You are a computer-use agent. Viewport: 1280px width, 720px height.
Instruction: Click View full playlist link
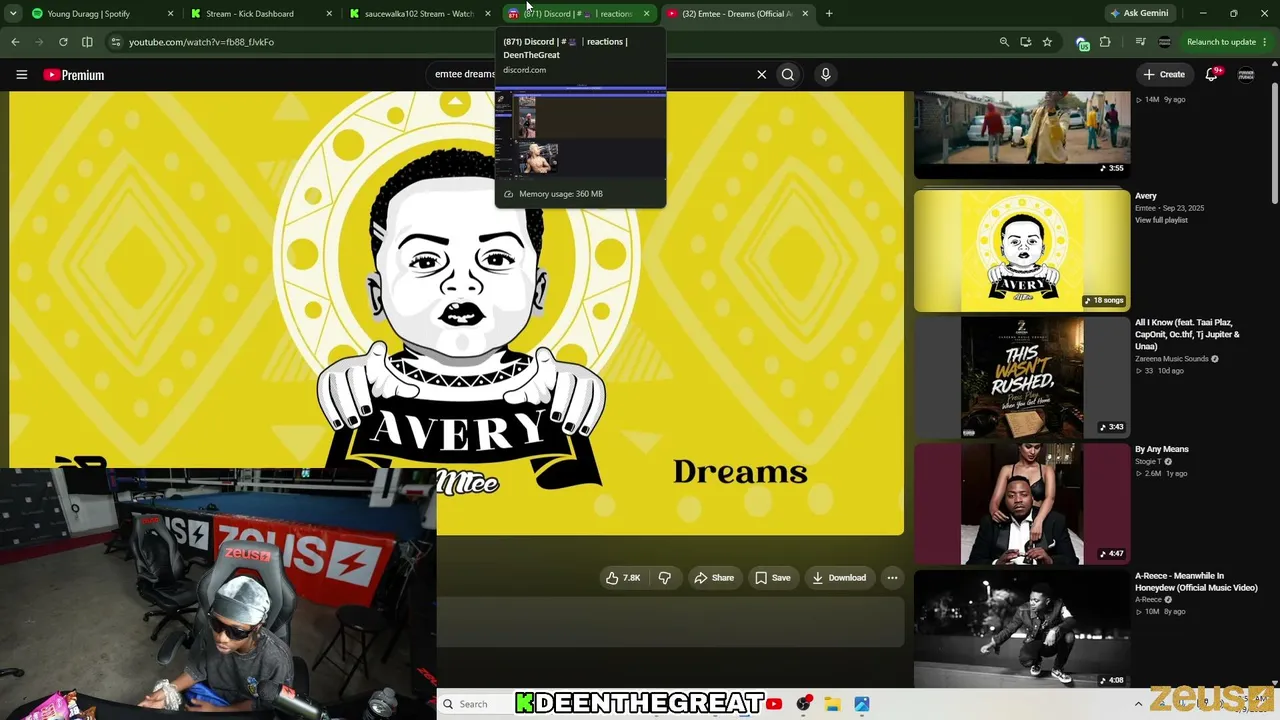pos(1161,220)
